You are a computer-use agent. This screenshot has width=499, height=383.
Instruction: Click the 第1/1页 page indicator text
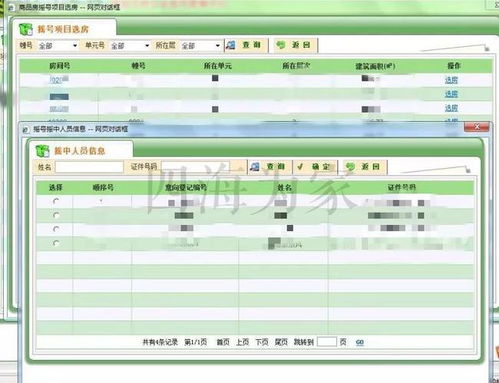tap(196, 342)
